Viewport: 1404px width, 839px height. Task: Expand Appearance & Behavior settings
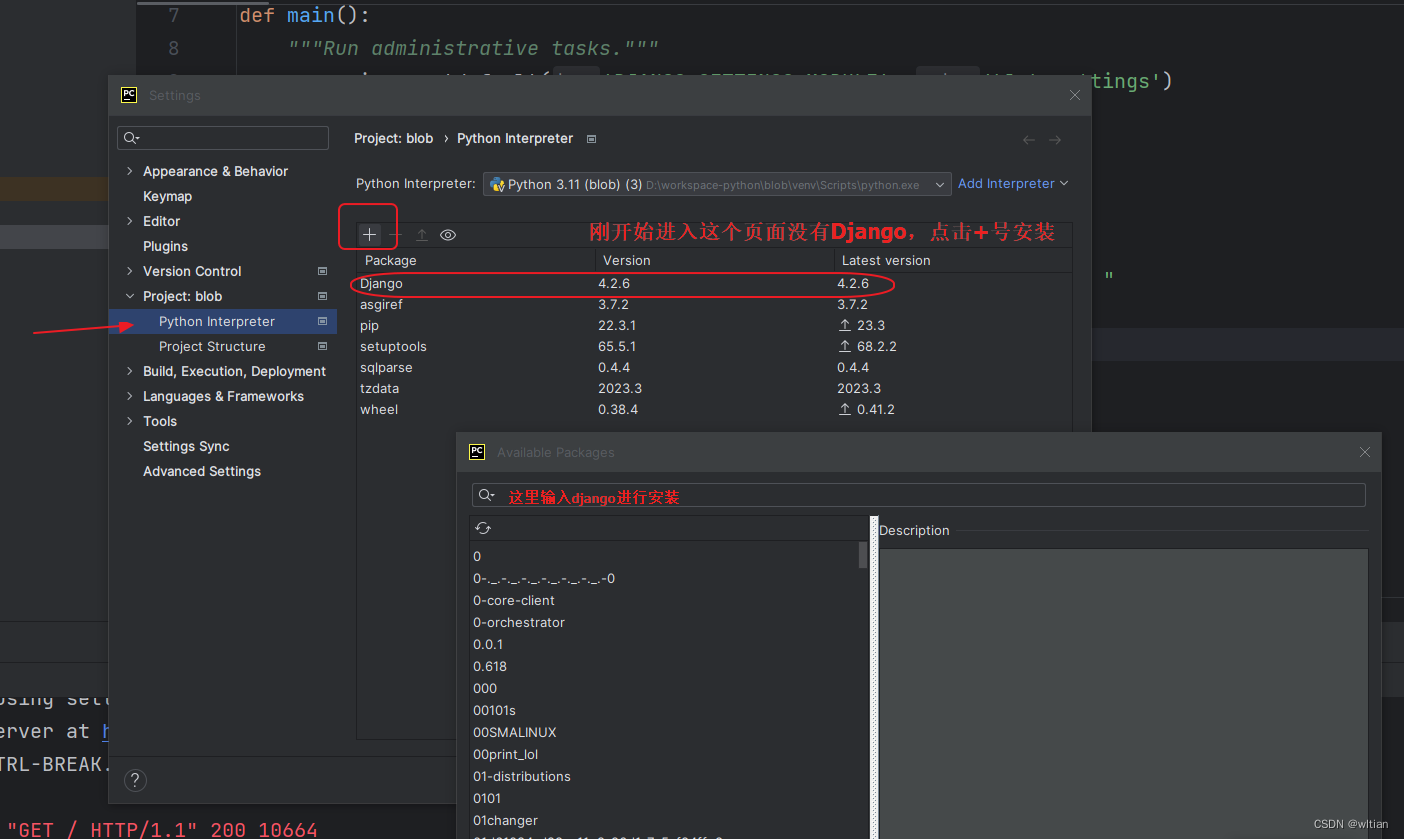[x=129, y=171]
